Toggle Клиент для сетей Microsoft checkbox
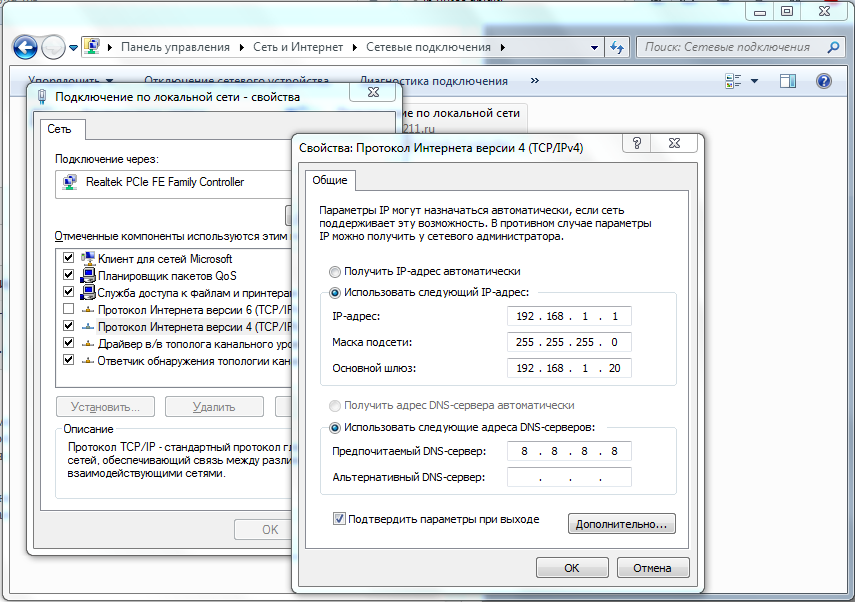The height and width of the screenshot is (602, 855). (68, 257)
